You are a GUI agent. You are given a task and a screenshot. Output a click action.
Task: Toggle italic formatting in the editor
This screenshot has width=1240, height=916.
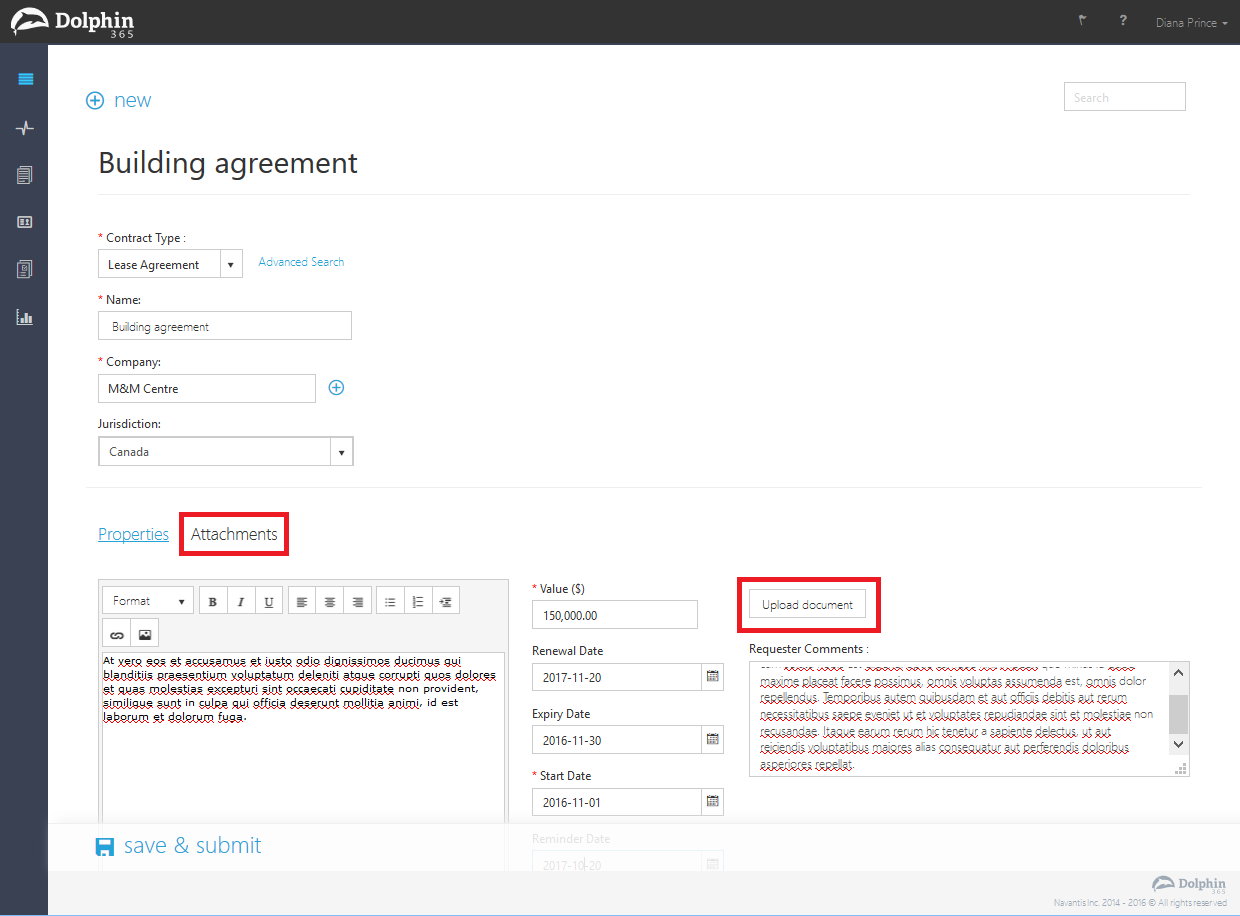pyautogui.click(x=241, y=602)
